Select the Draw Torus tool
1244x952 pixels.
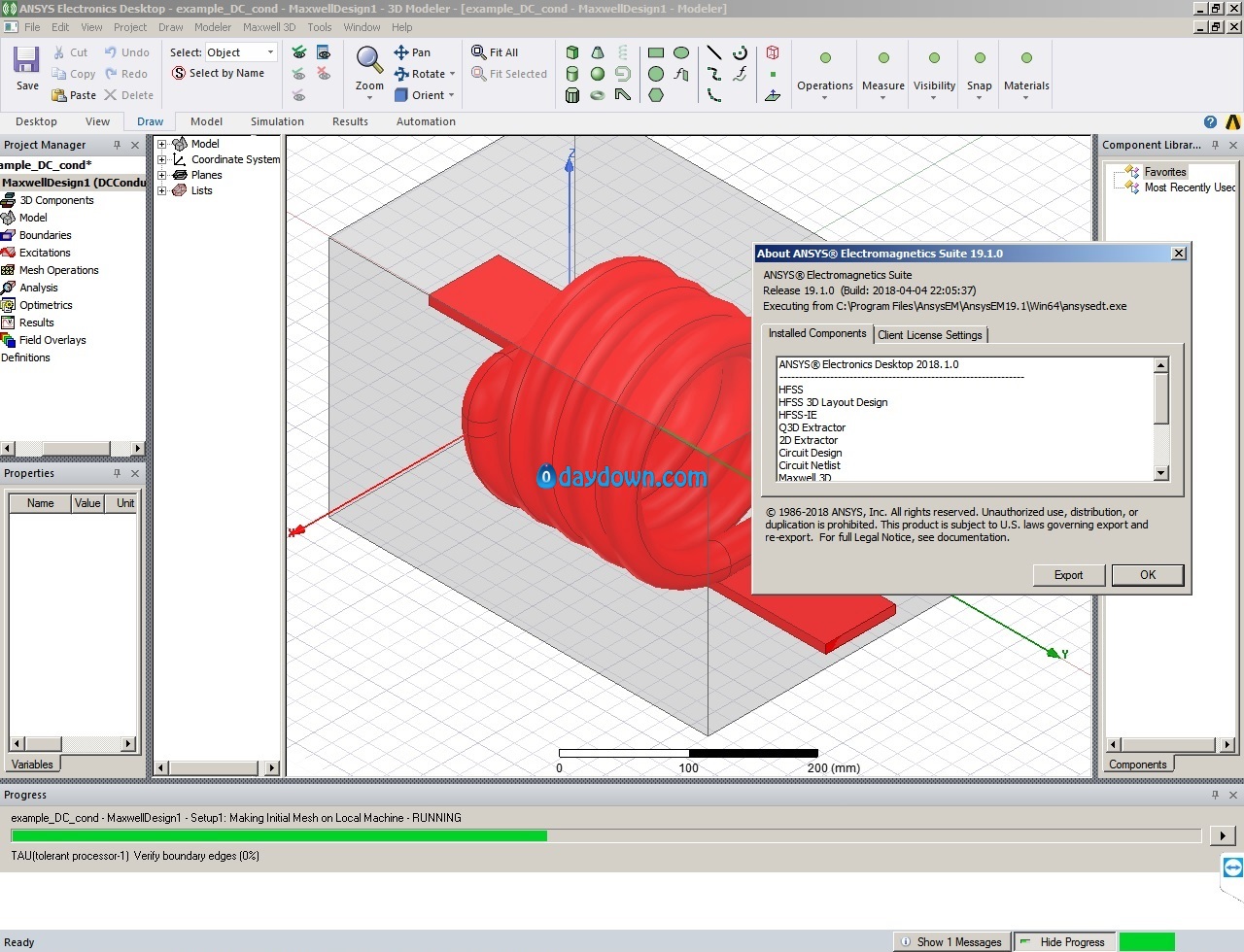click(x=598, y=95)
